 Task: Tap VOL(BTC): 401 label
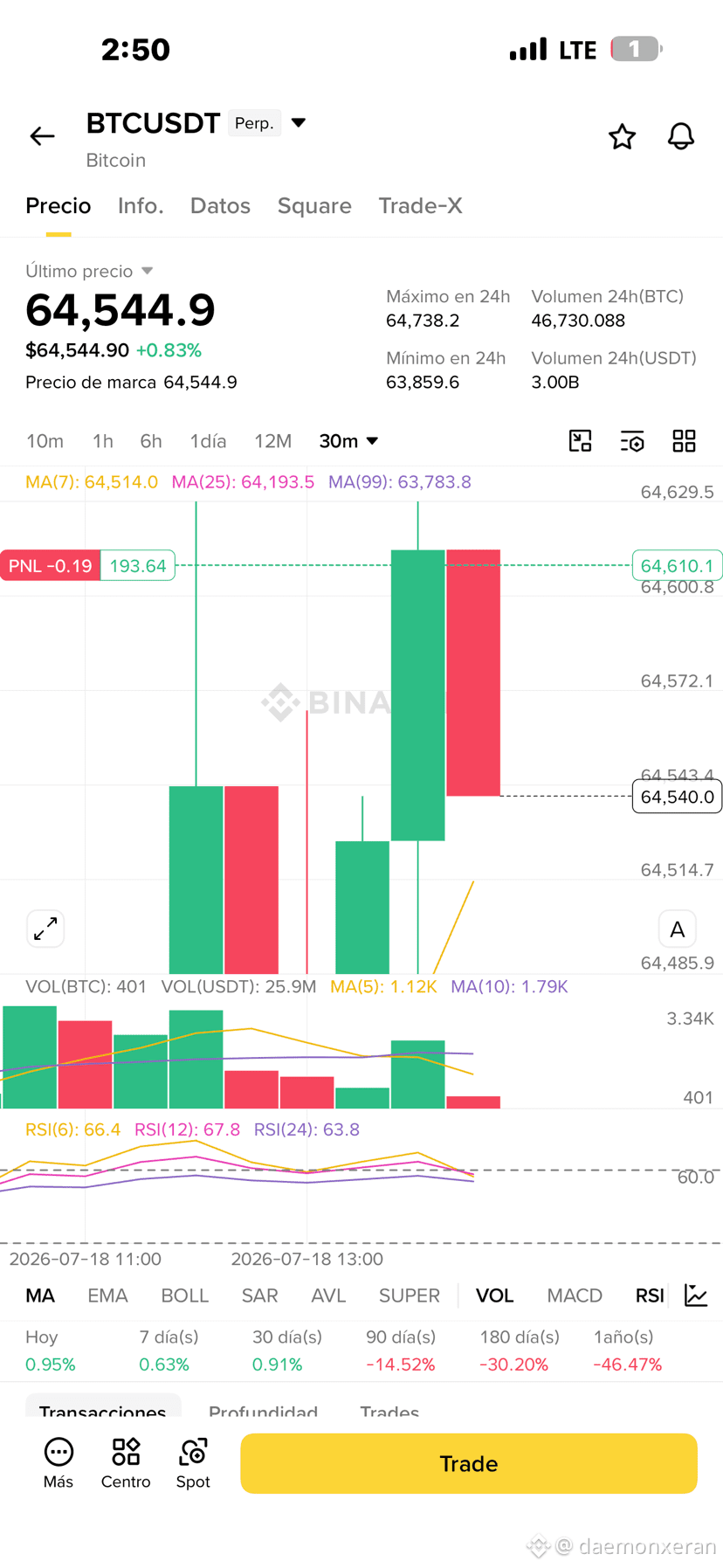[x=86, y=986]
